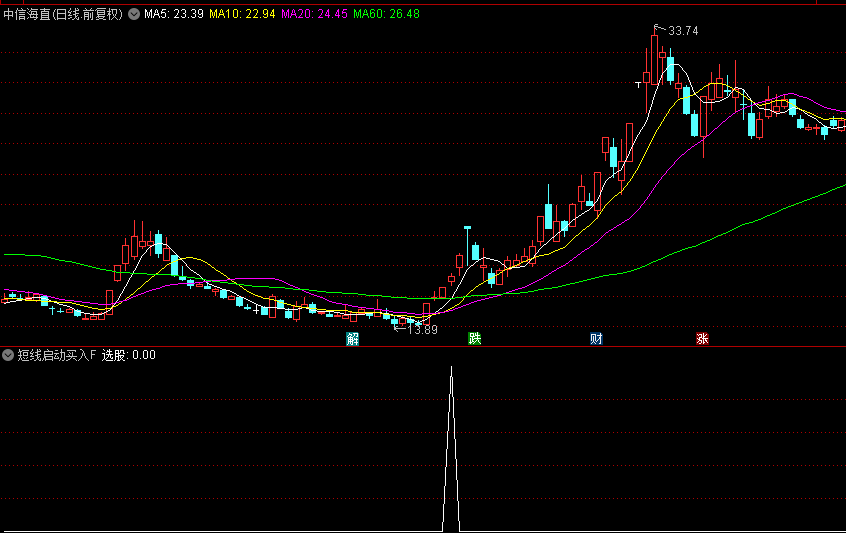Click the cyan candle with the flat top near 跌 marker
Screen dimensions: 846x533
(467, 245)
